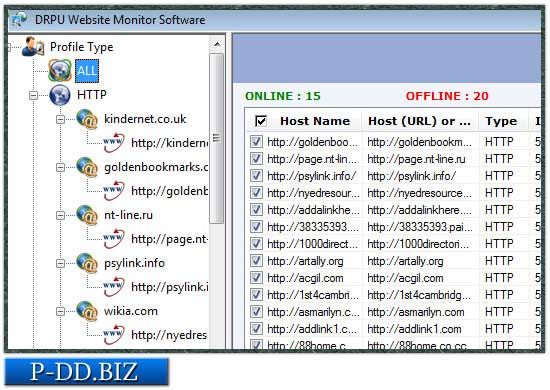The image size is (550, 390).
Task: Select nt-line.ru in the tree
Action: click(128, 215)
